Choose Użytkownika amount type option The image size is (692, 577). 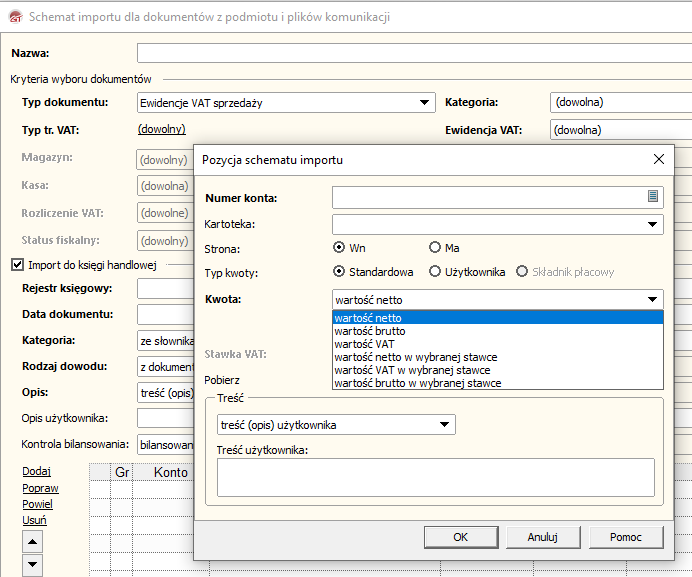[x=435, y=271]
